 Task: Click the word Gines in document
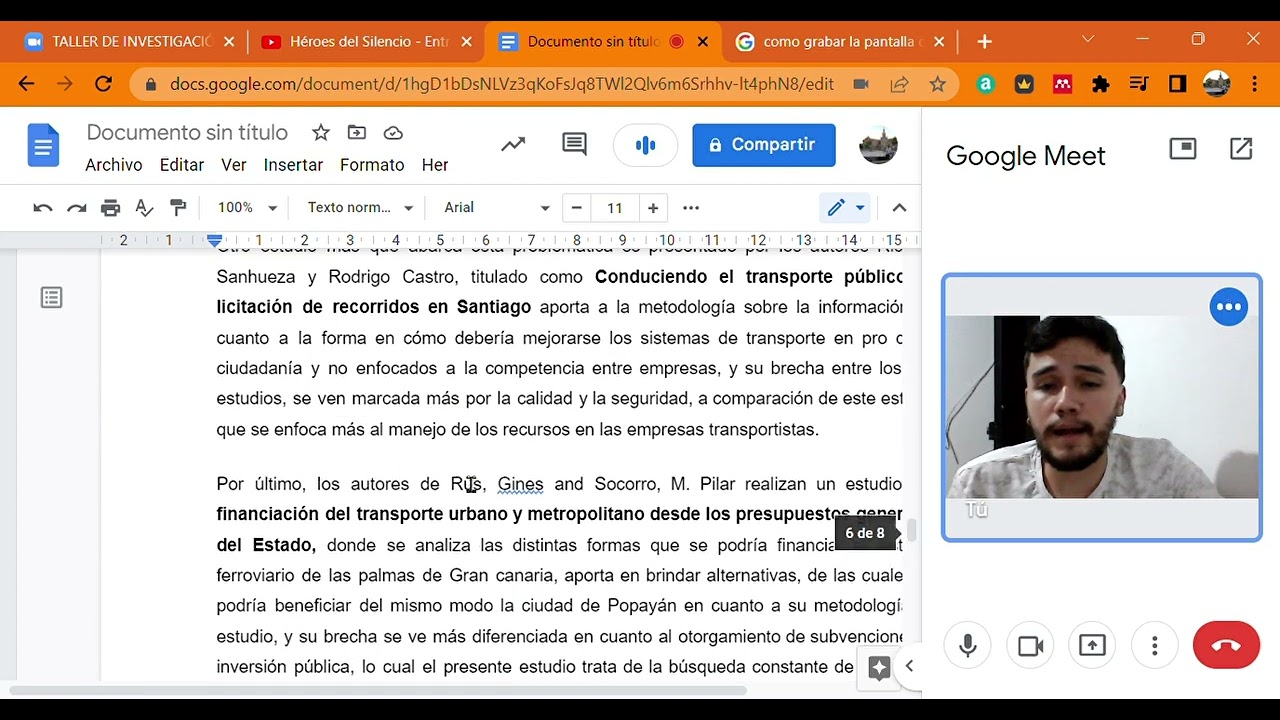coord(521,484)
